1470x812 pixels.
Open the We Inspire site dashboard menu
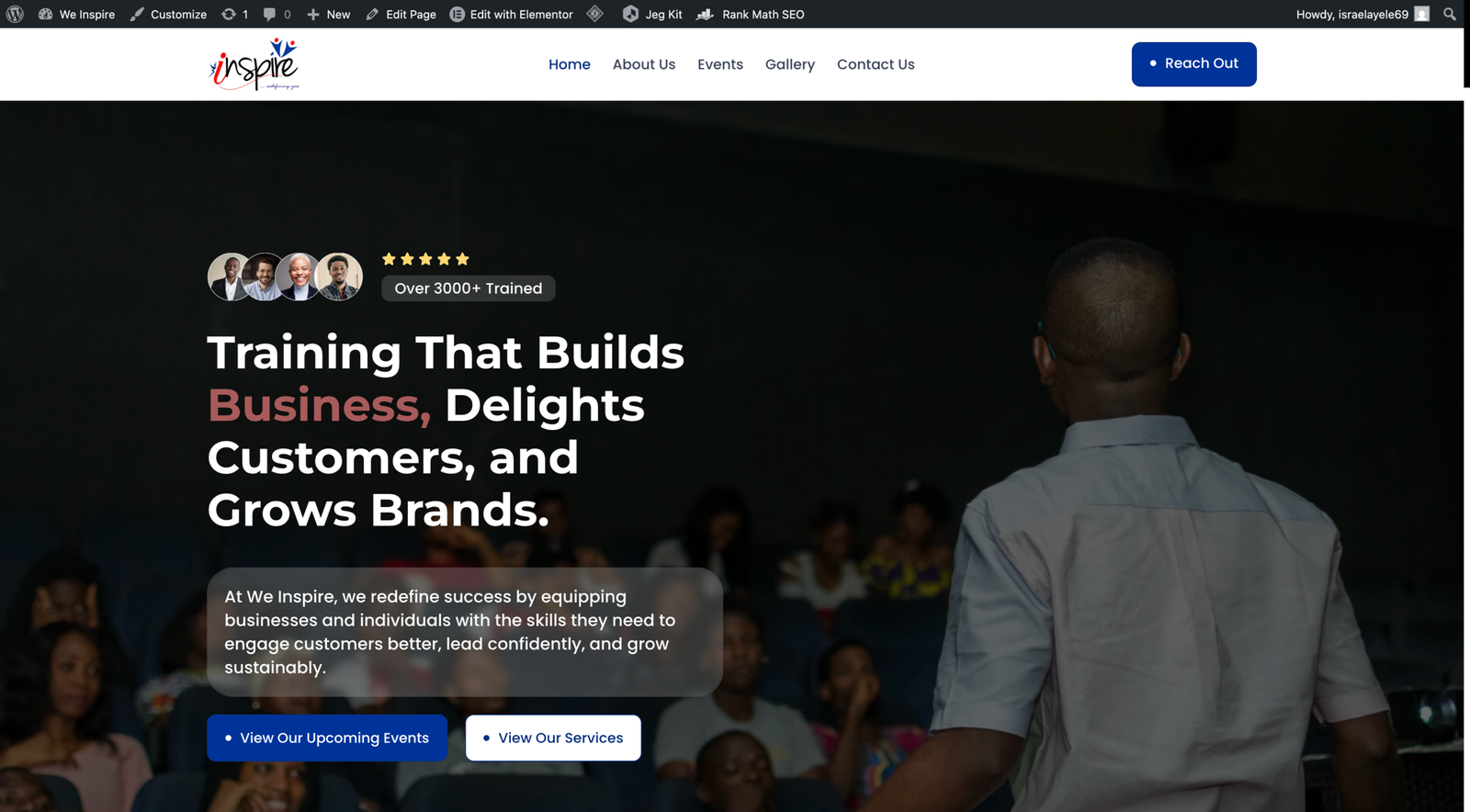click(x=76, y=14)
